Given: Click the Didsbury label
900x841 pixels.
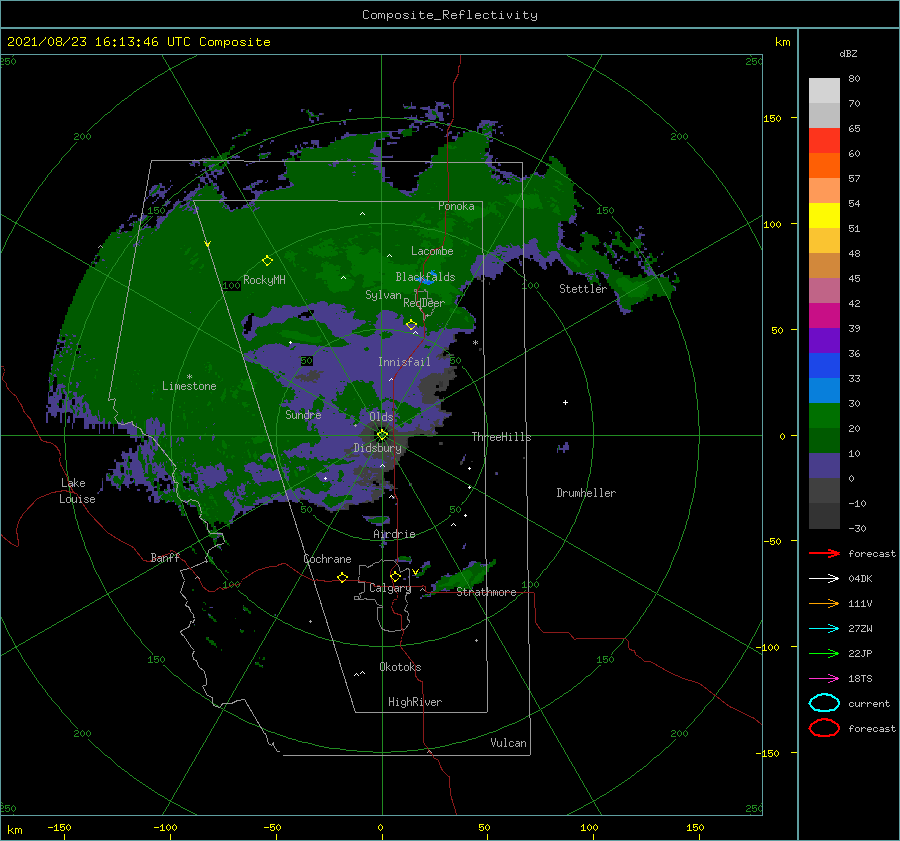Looking at the screenshot, I should (377, 448).
